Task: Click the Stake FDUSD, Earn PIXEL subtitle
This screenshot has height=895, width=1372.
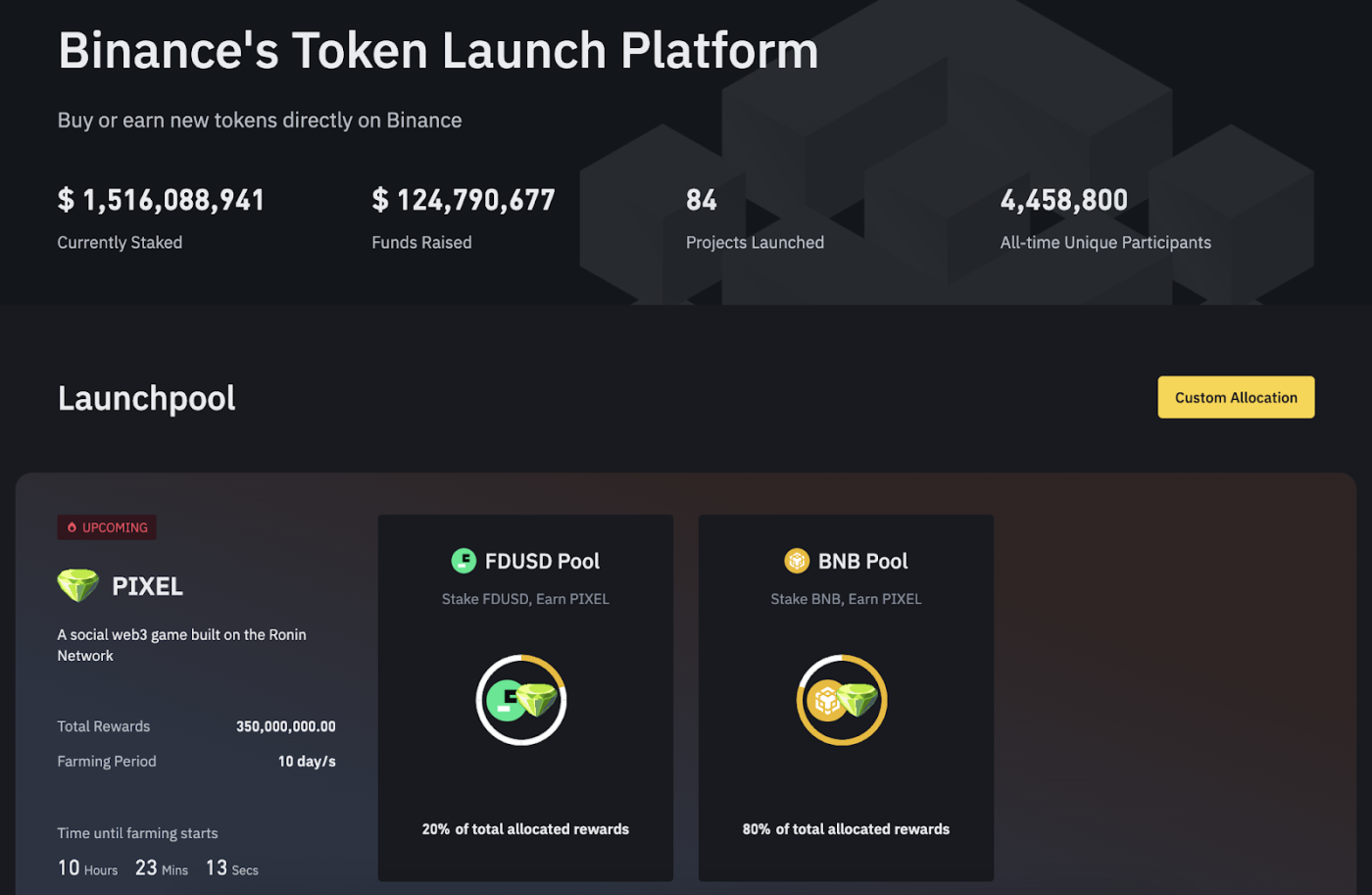Action: [x=525, y=598]
